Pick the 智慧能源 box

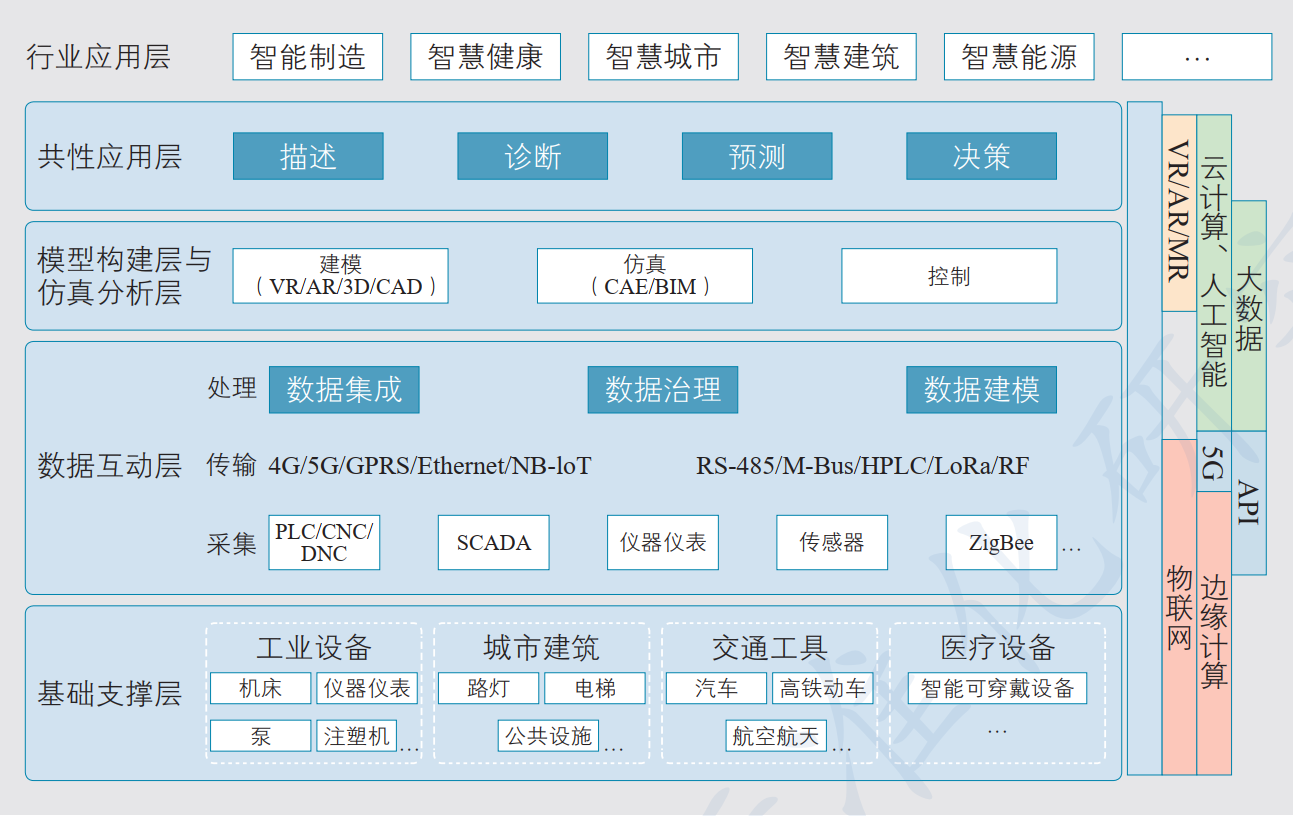tap(1019, 57)
